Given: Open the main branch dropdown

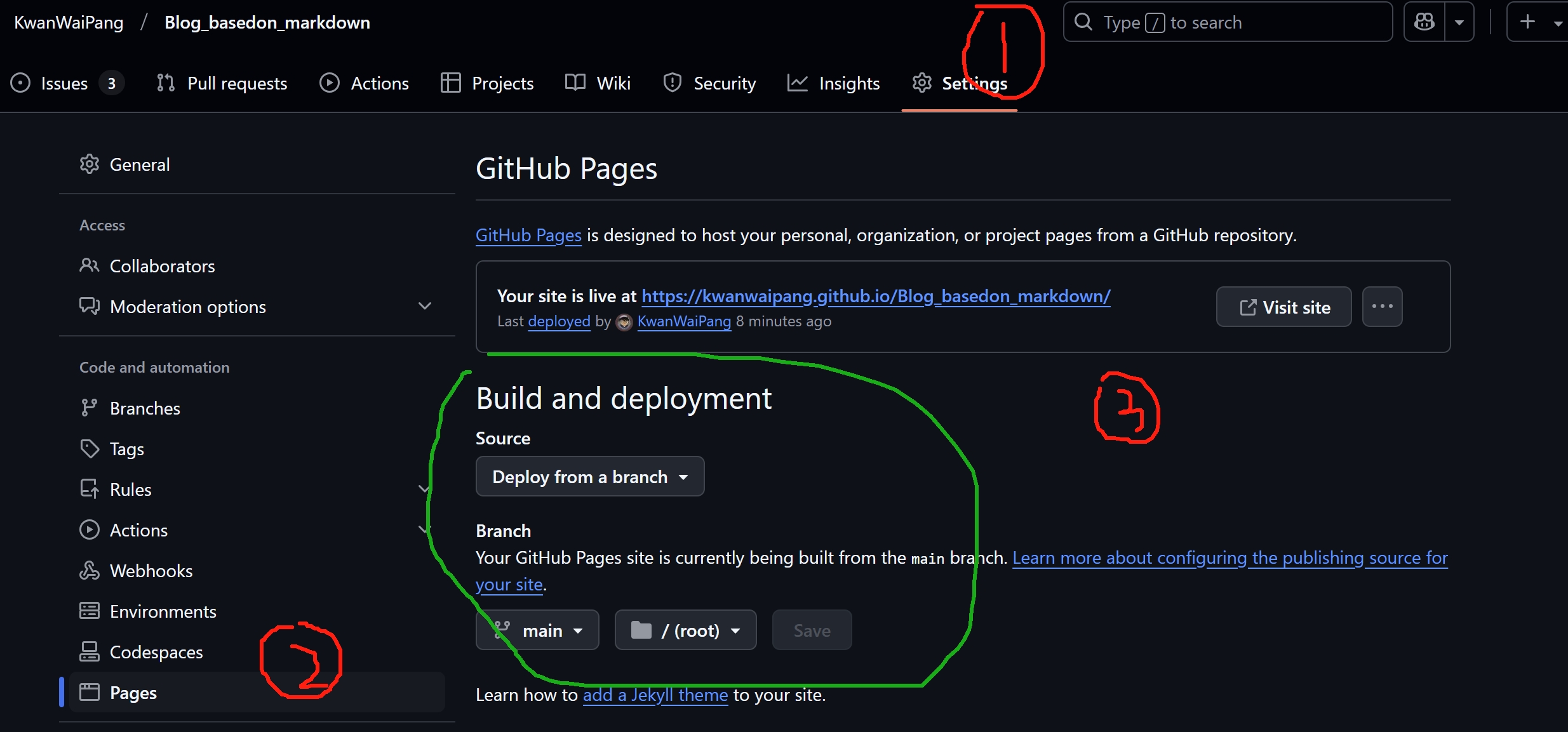Looking at the screenshot, I should point(537,630).
